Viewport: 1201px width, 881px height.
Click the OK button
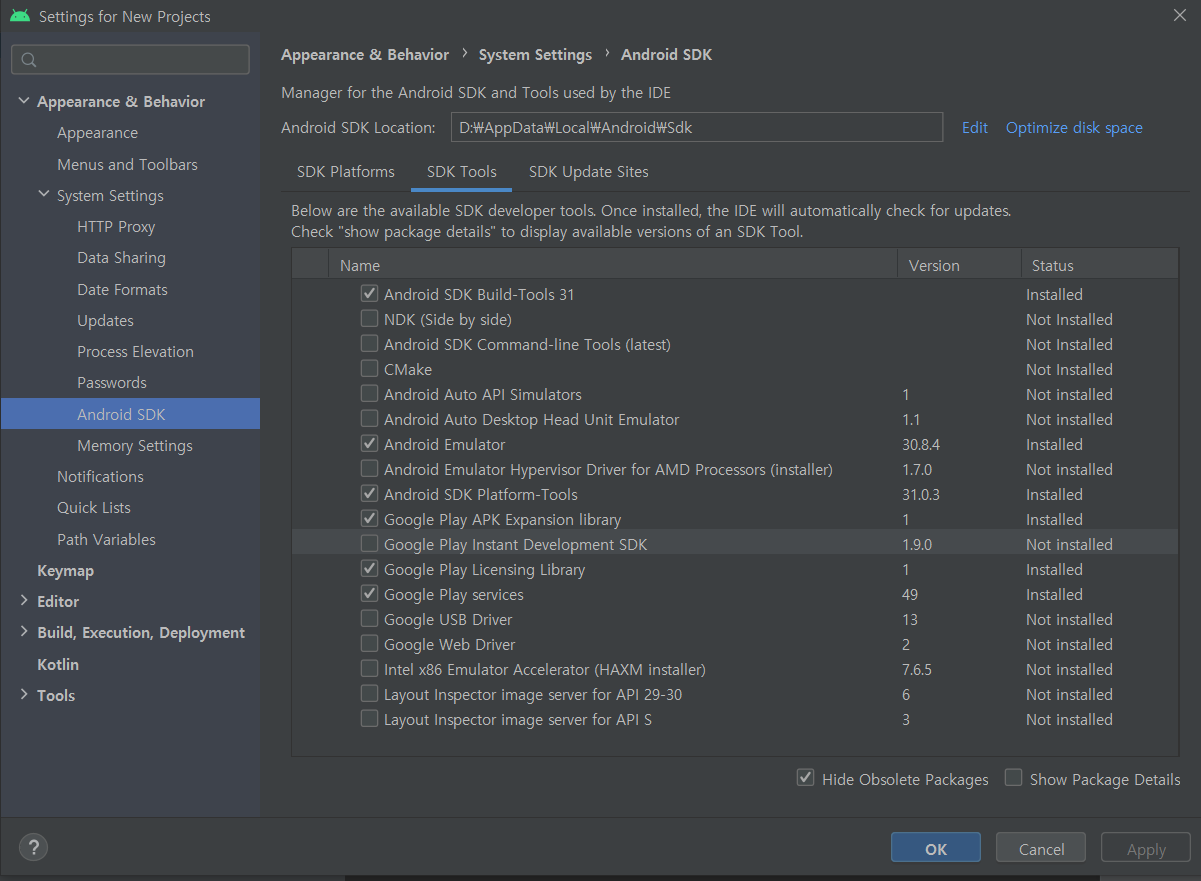click(936, 848)
